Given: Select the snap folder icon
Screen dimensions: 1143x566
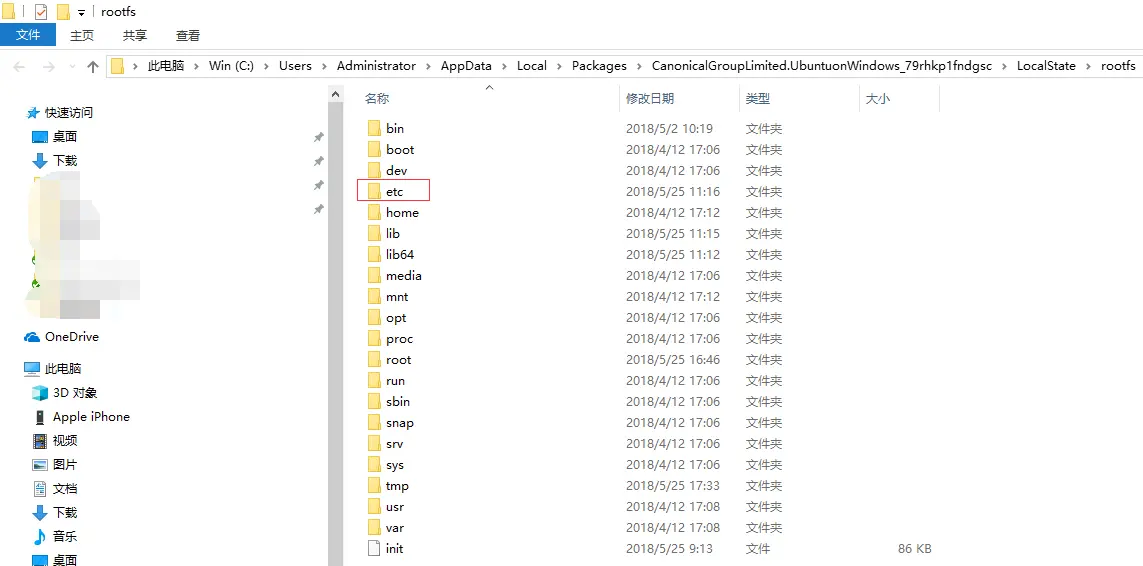Looking at the screenshot, I should click(374, 423).
